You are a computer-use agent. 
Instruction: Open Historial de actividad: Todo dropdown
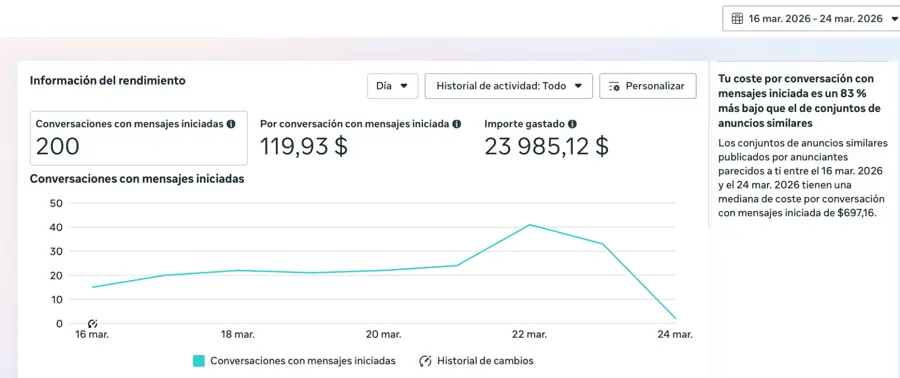(509, 86)
